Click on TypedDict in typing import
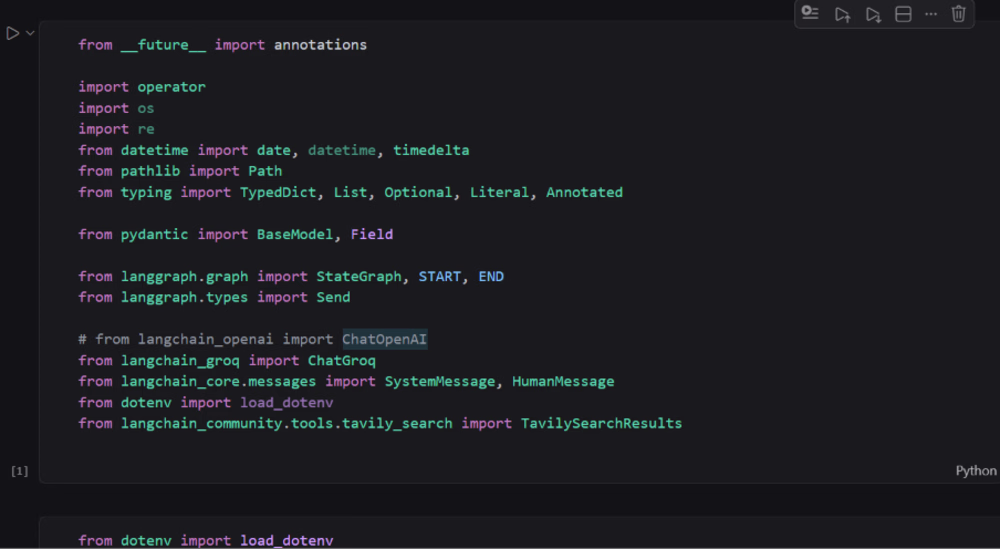This screenshot has width=1000, height=549. coord(278,192)
